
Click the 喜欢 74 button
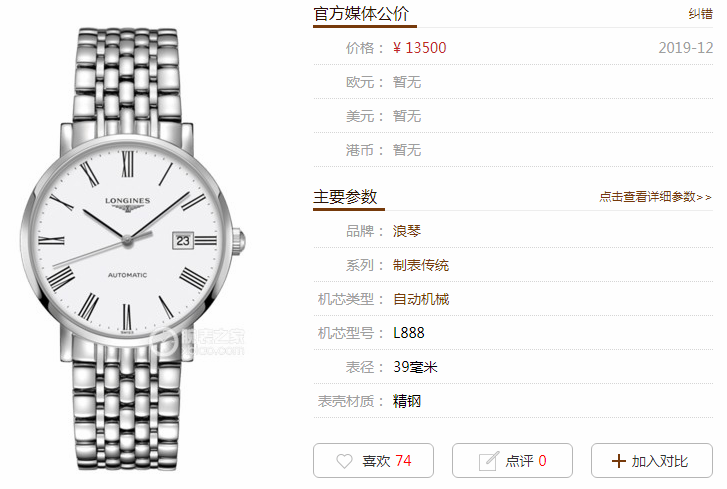tap(373, 460)
